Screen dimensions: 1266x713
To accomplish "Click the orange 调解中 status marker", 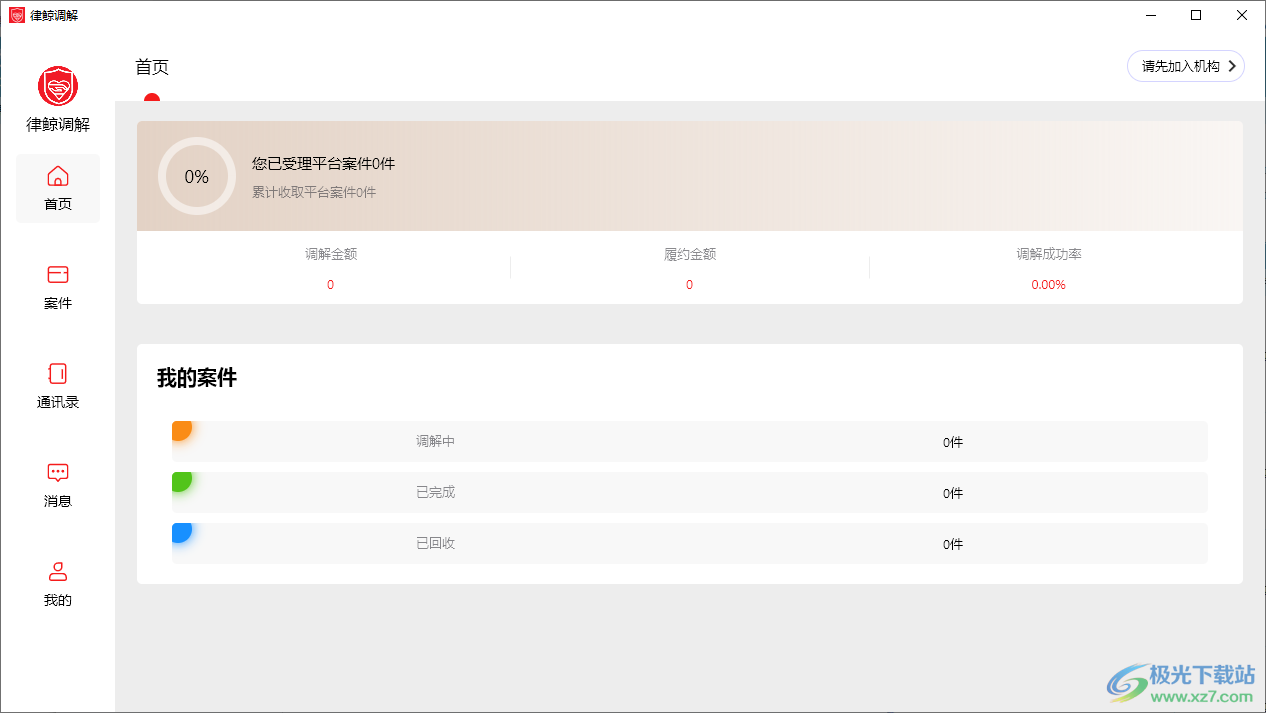I will point(181,430).
